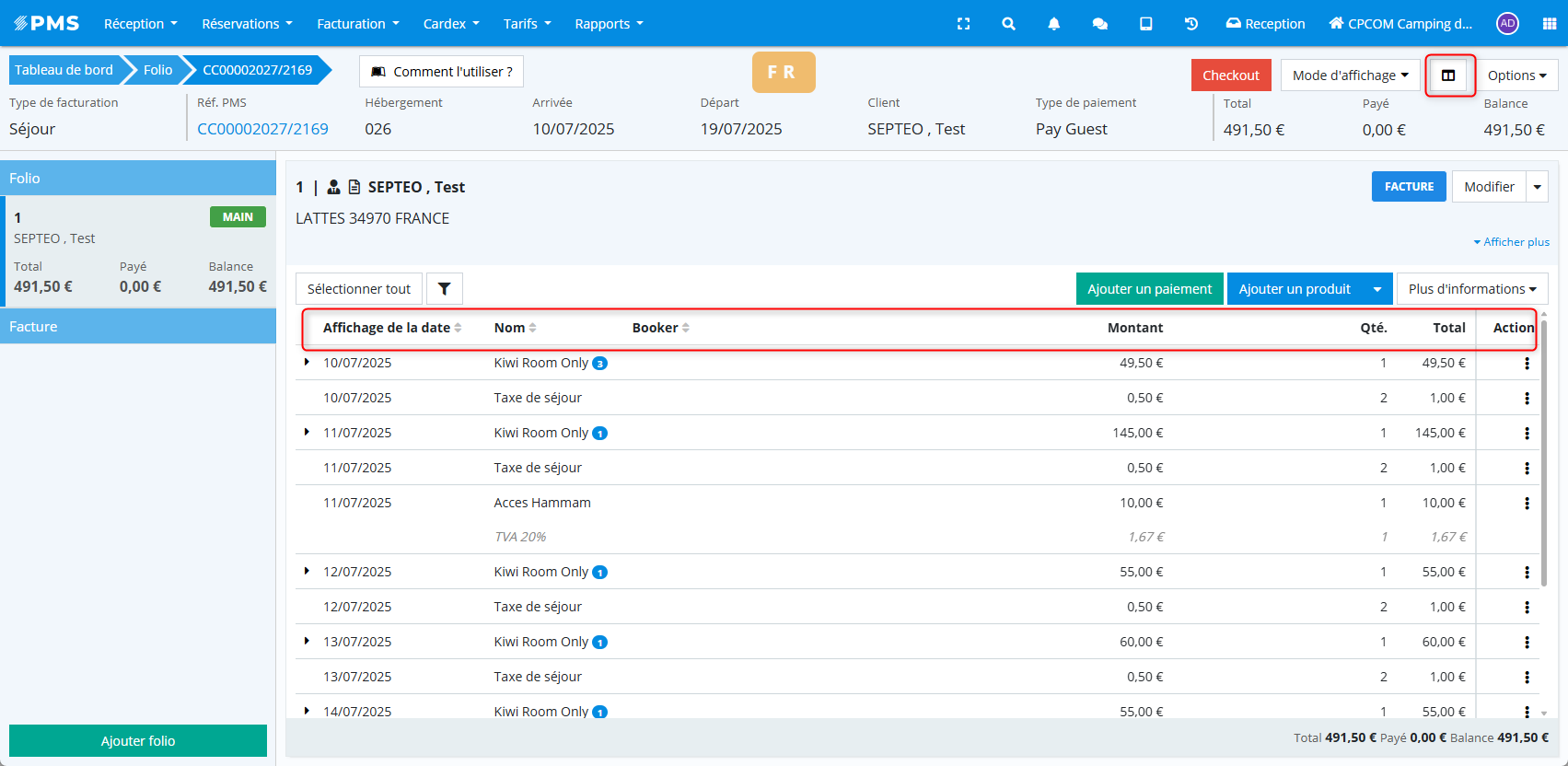Click the history clock icon
This screenshot has width=1568, height=766.
pyautogui.click(x=1191, y=24)
